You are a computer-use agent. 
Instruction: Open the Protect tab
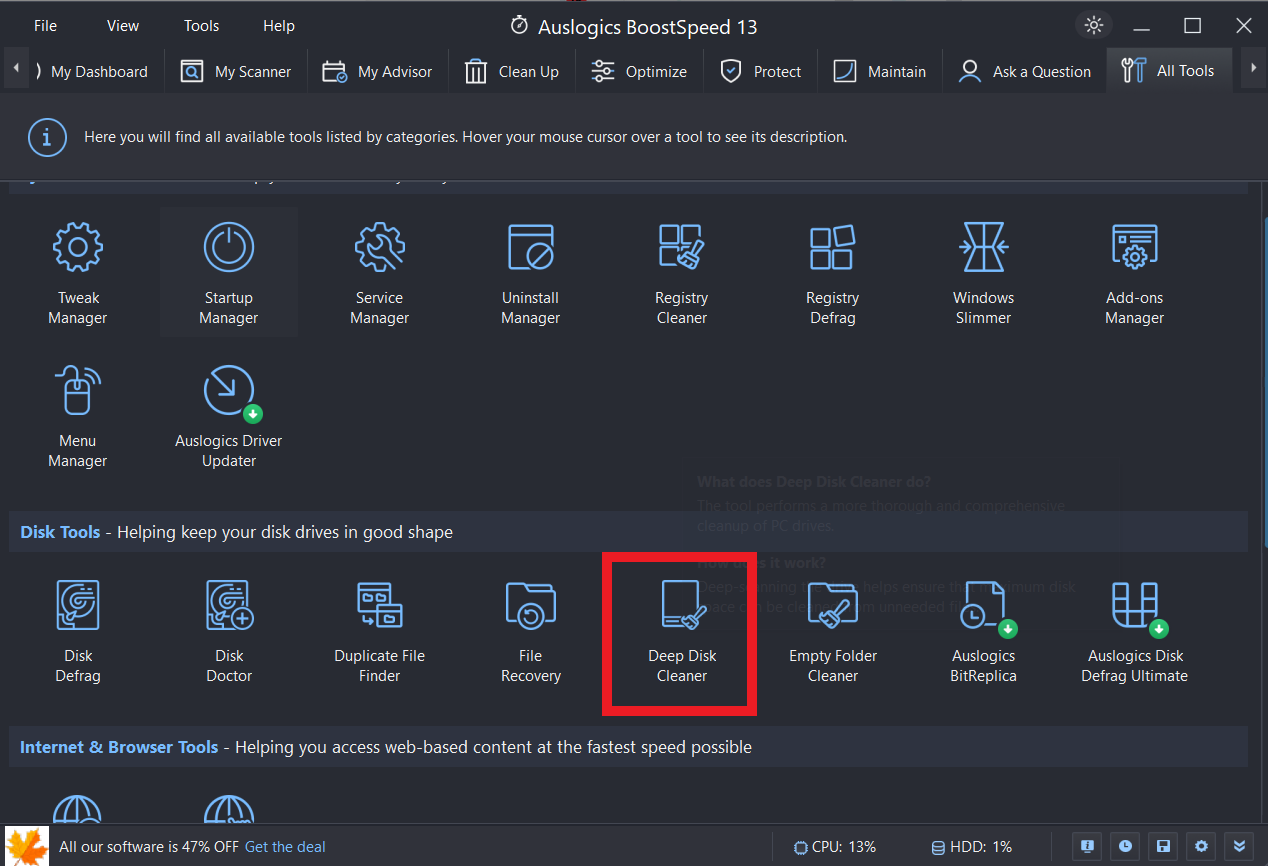pyautogui.click(x=761, y=71)
